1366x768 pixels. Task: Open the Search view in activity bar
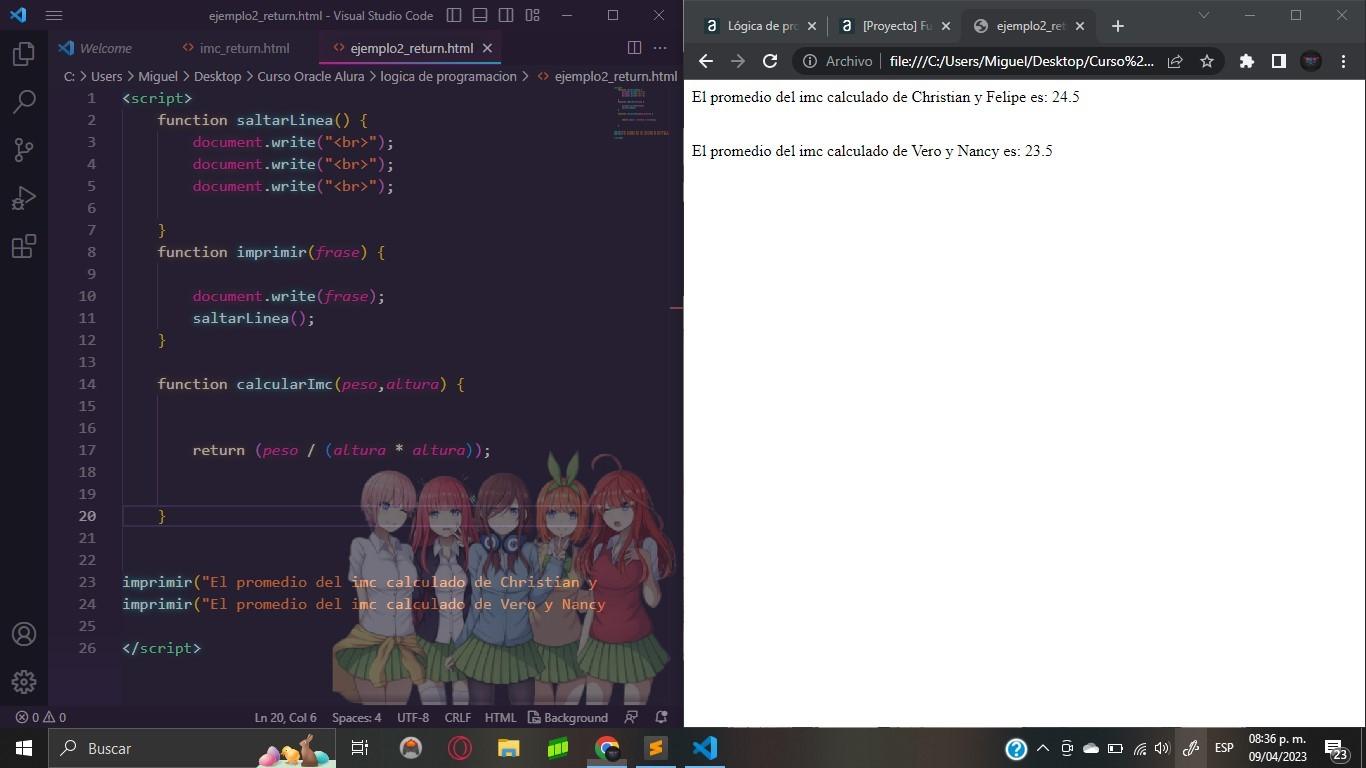[x=24, y=101]
